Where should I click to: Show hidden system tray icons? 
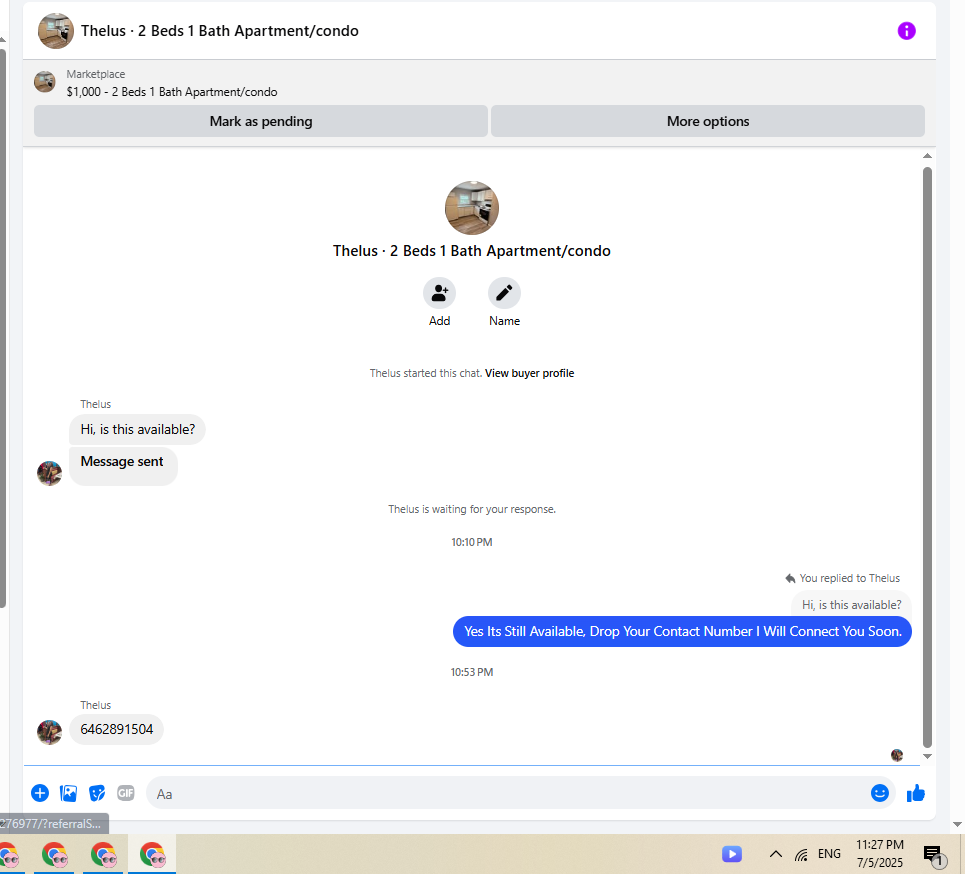(776, 854)
